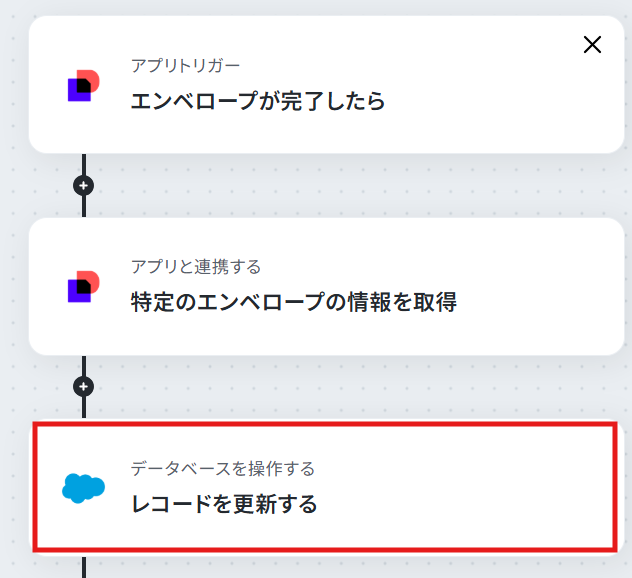The width and height of the screenshot is (632, 578).
Task: Select the whole app trigger card
Action: pyautogui.click(x=326, y=85)
